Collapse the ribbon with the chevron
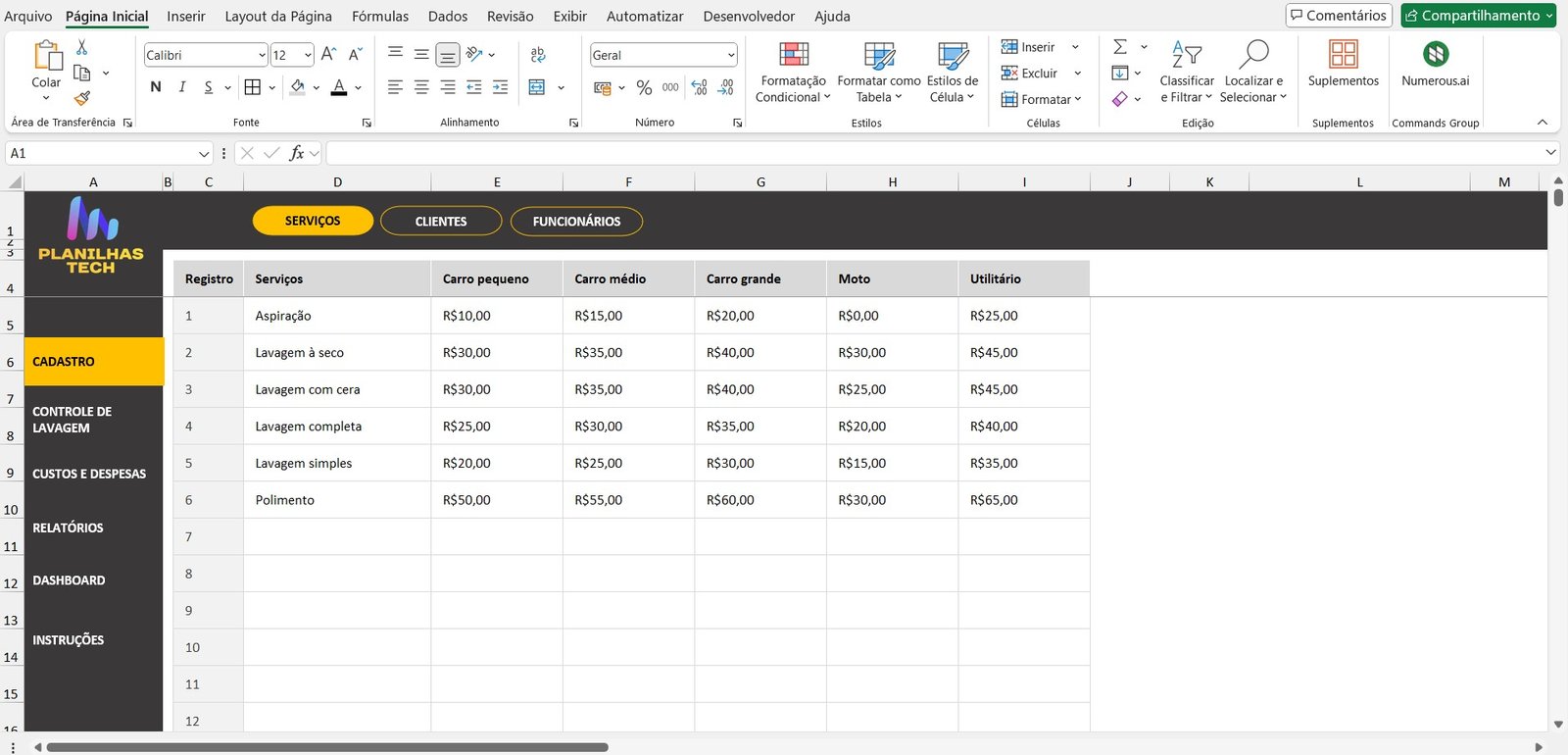Viewport: 1568px width, 755px height. (x=1543, y=123)
